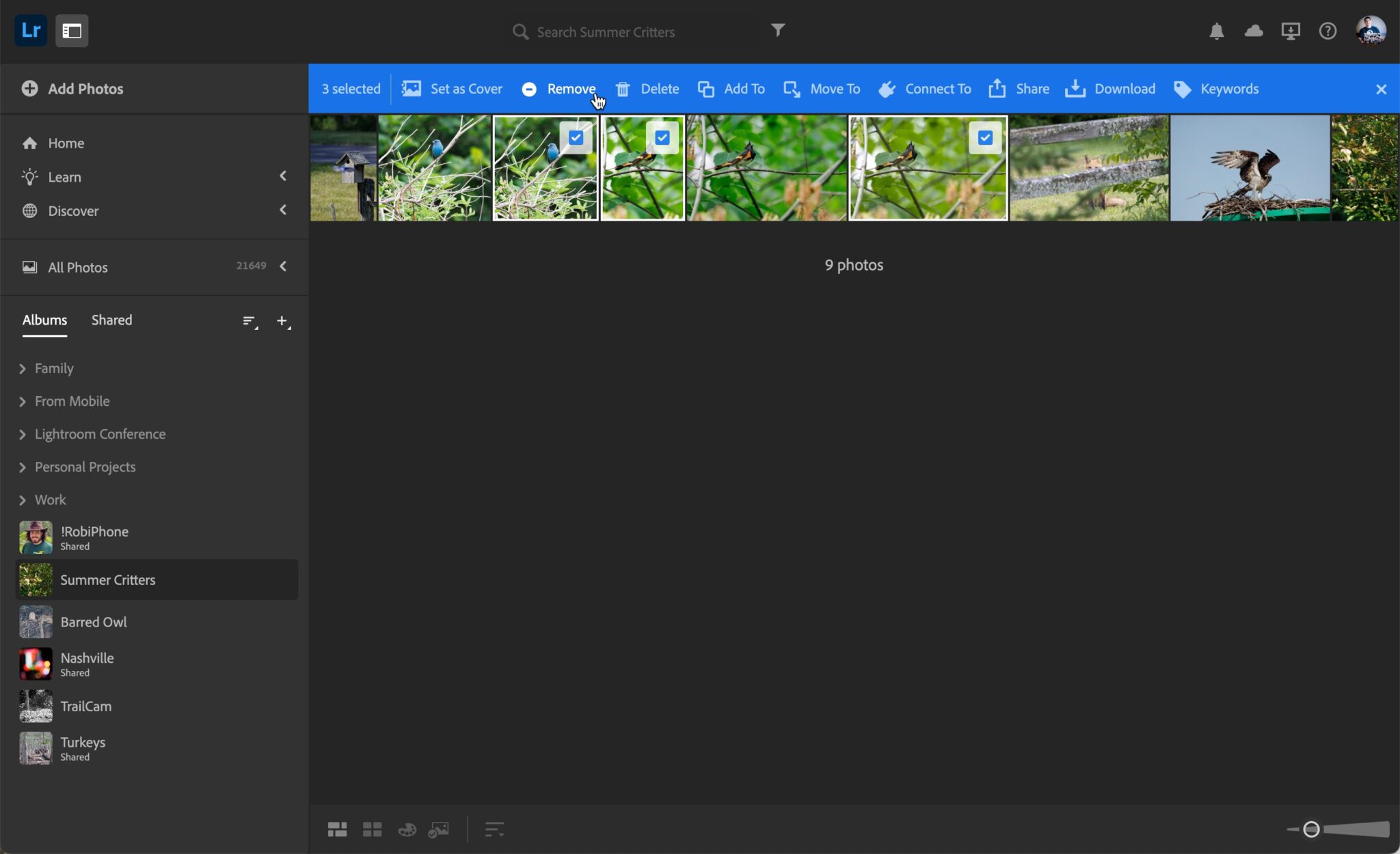Open notifications via the bell icon
The height and width of the screenshot is (854, 1400).
(x=1218, y=31)
